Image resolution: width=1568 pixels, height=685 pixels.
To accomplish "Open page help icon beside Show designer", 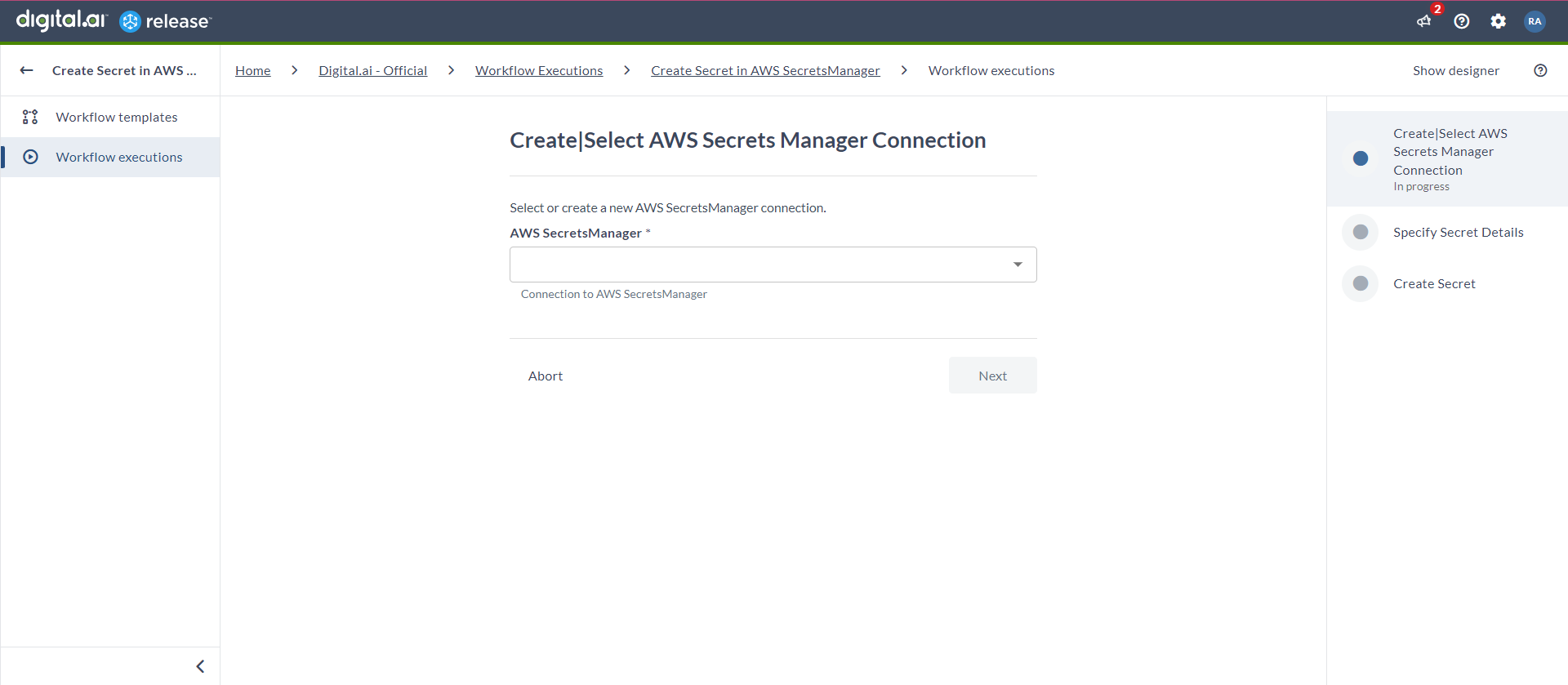I will tap(1540, 70).
